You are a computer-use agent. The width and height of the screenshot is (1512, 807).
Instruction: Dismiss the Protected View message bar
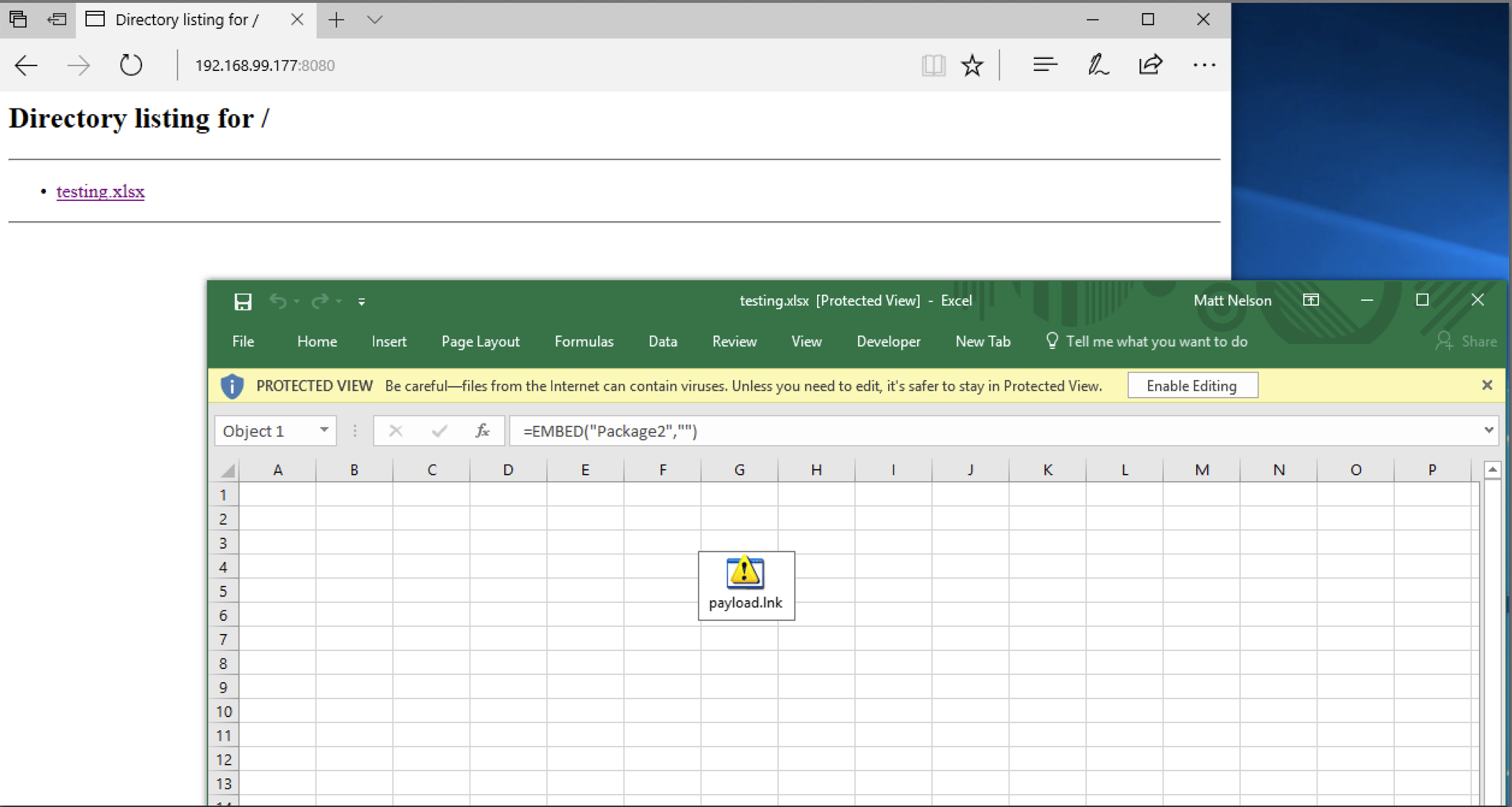coord(1487,386)
